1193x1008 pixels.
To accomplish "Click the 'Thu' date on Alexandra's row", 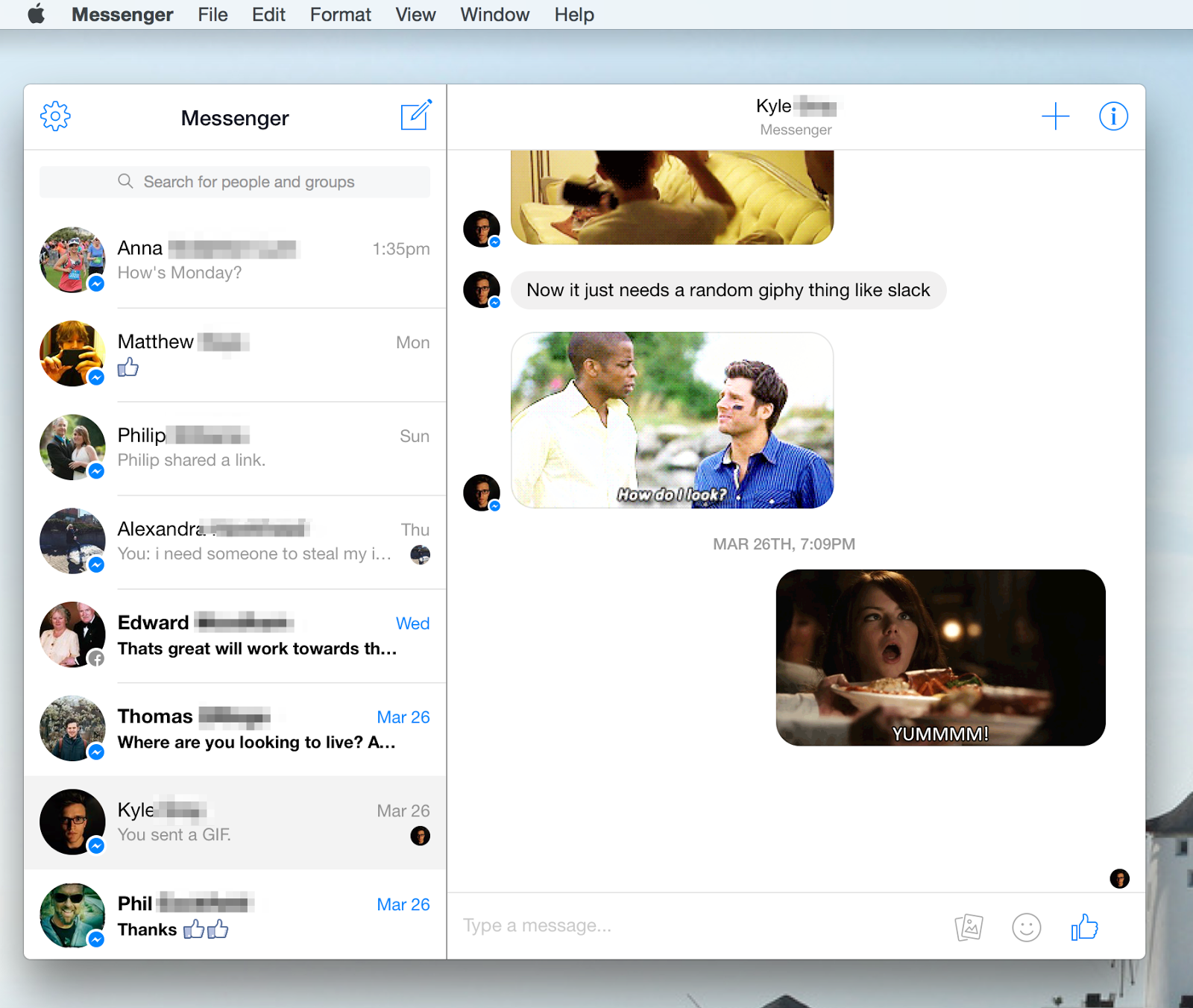I will pos(415,529).
